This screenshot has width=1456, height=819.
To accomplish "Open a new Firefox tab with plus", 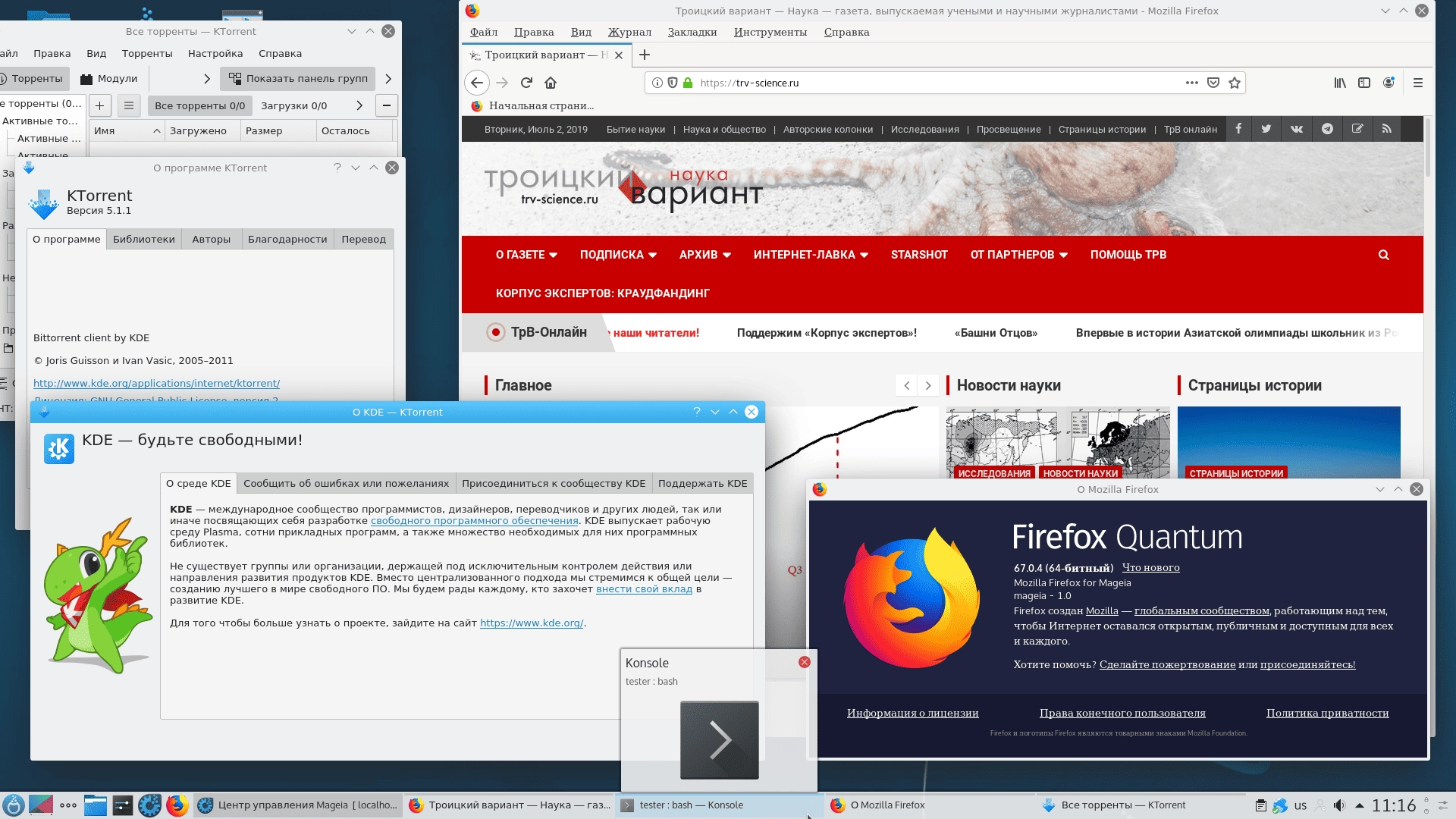I will coord(645,55).
